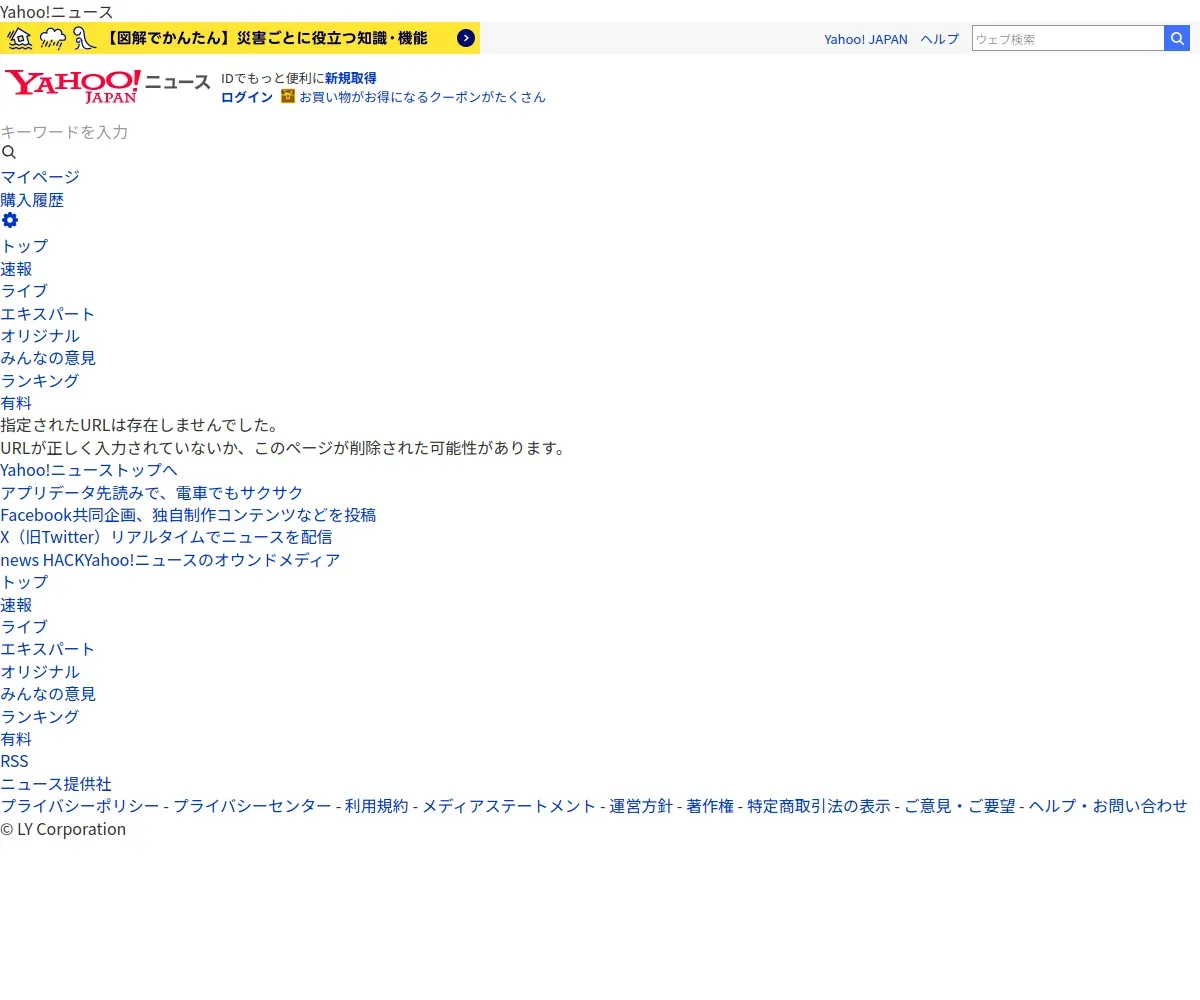
Task: Click the 新規取得 registration link
Action: 351,78
